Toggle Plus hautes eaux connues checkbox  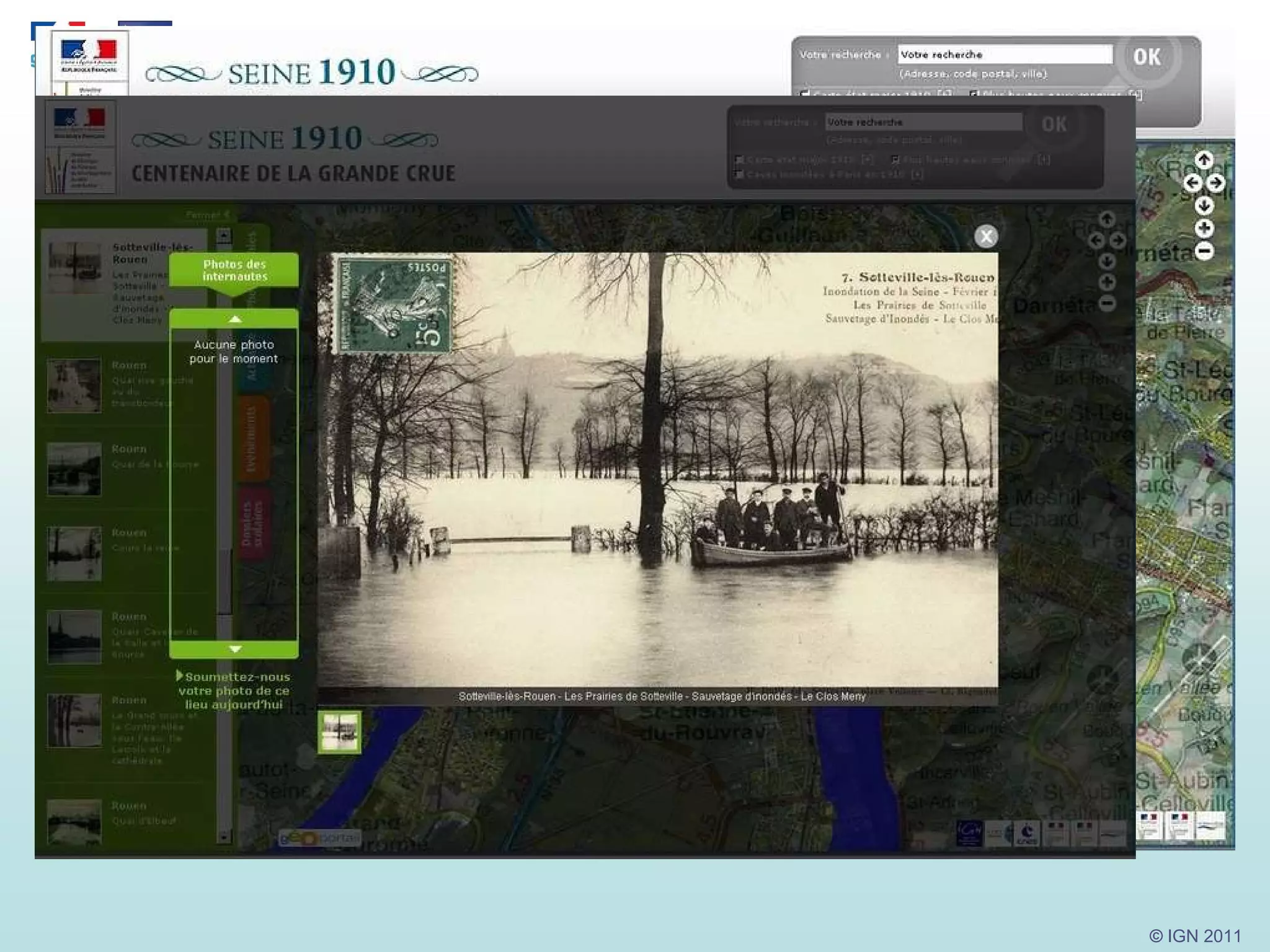tap(895, 160)
